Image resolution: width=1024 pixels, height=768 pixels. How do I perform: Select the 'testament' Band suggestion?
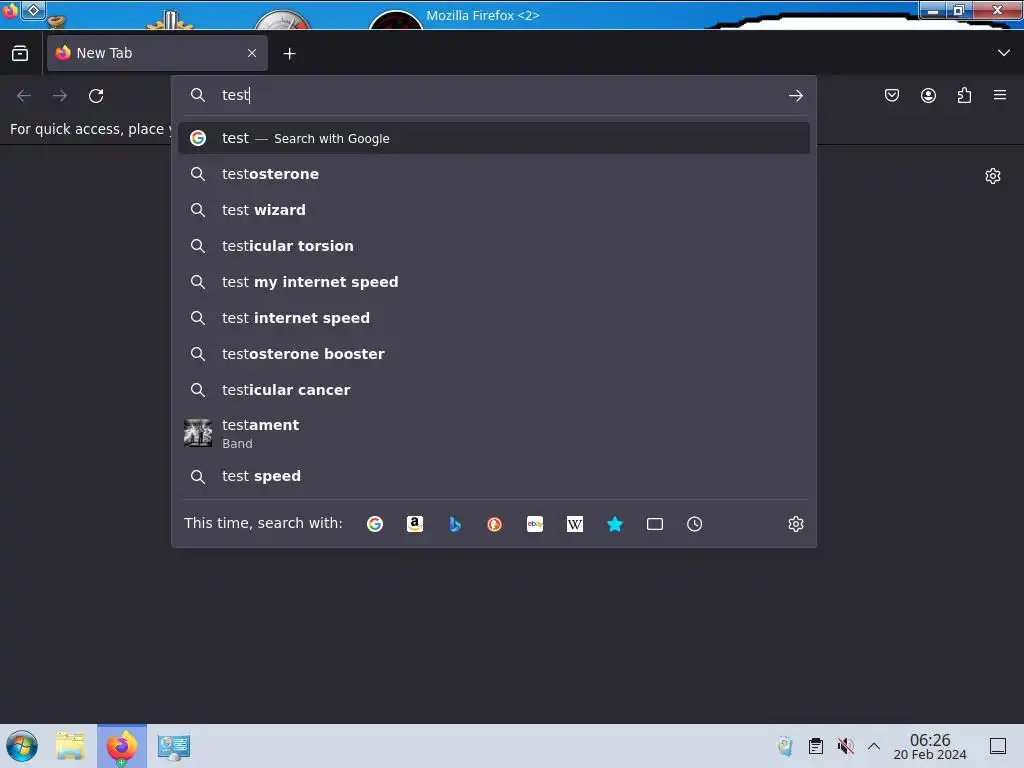point(494,433)
